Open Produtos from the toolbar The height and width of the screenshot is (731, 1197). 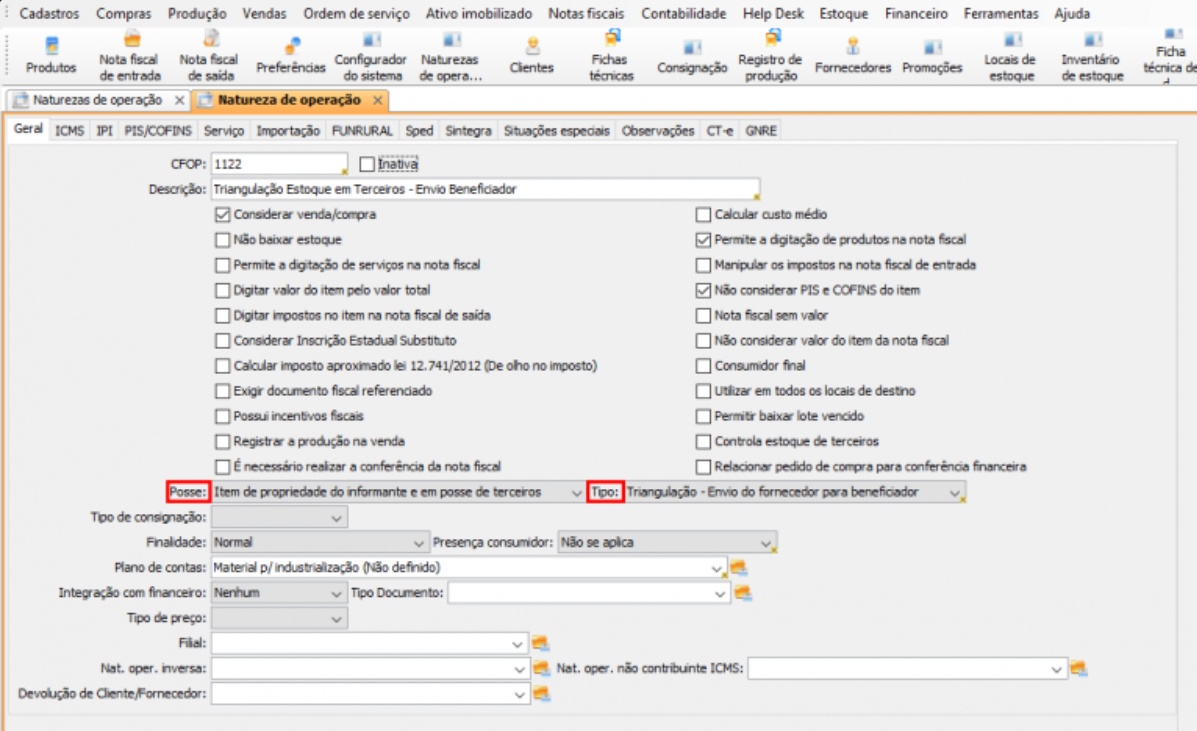point(51,56)
